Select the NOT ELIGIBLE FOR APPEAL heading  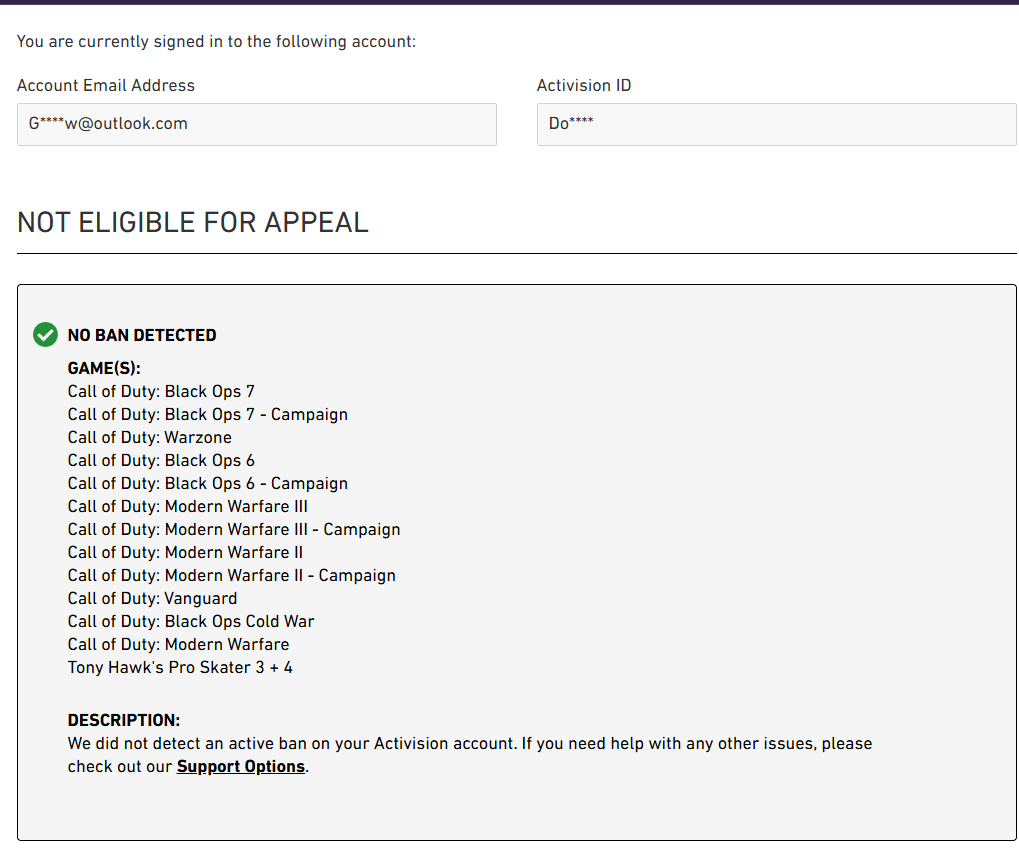tap(192, 222)
